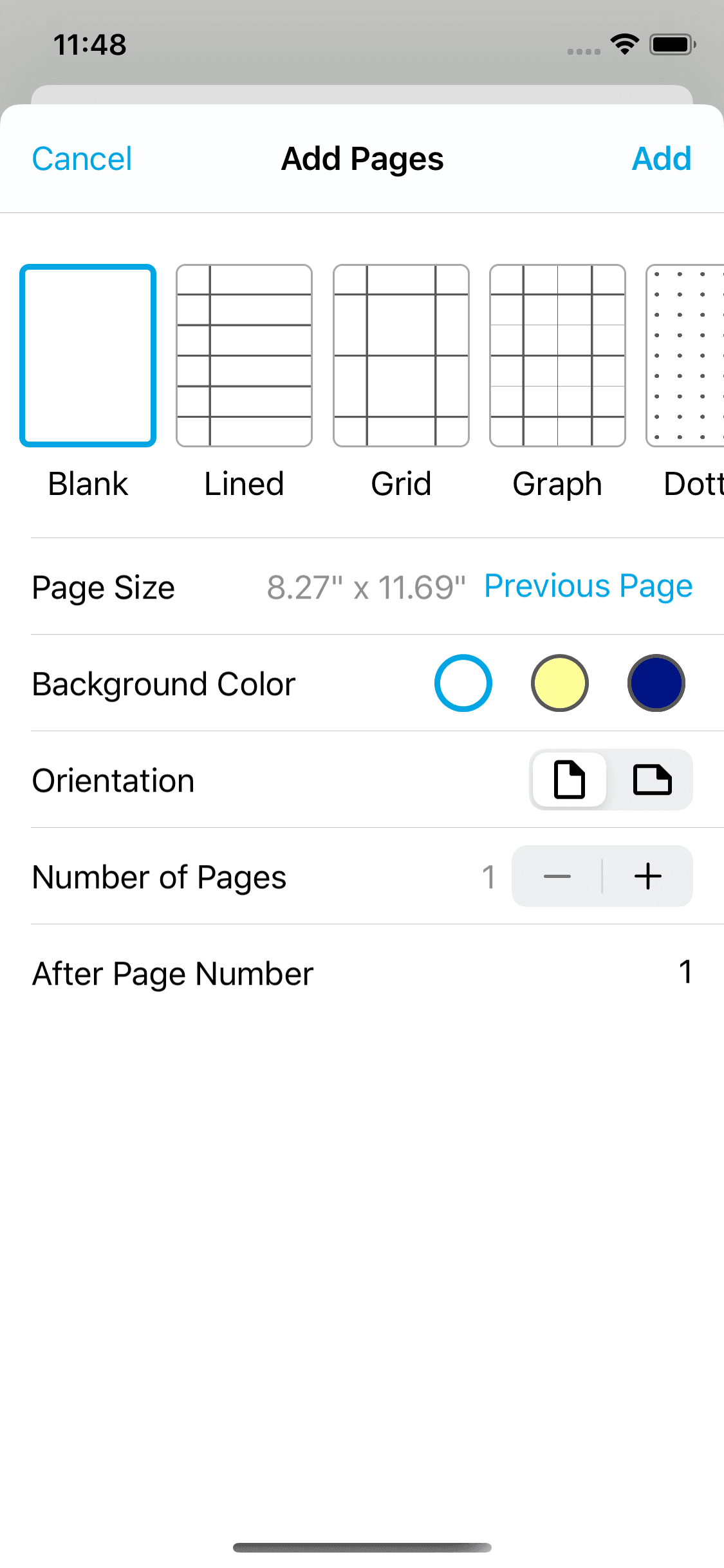Viewport: 724px width, 1568px height.
Task: Select white background color
Action: 463,683
